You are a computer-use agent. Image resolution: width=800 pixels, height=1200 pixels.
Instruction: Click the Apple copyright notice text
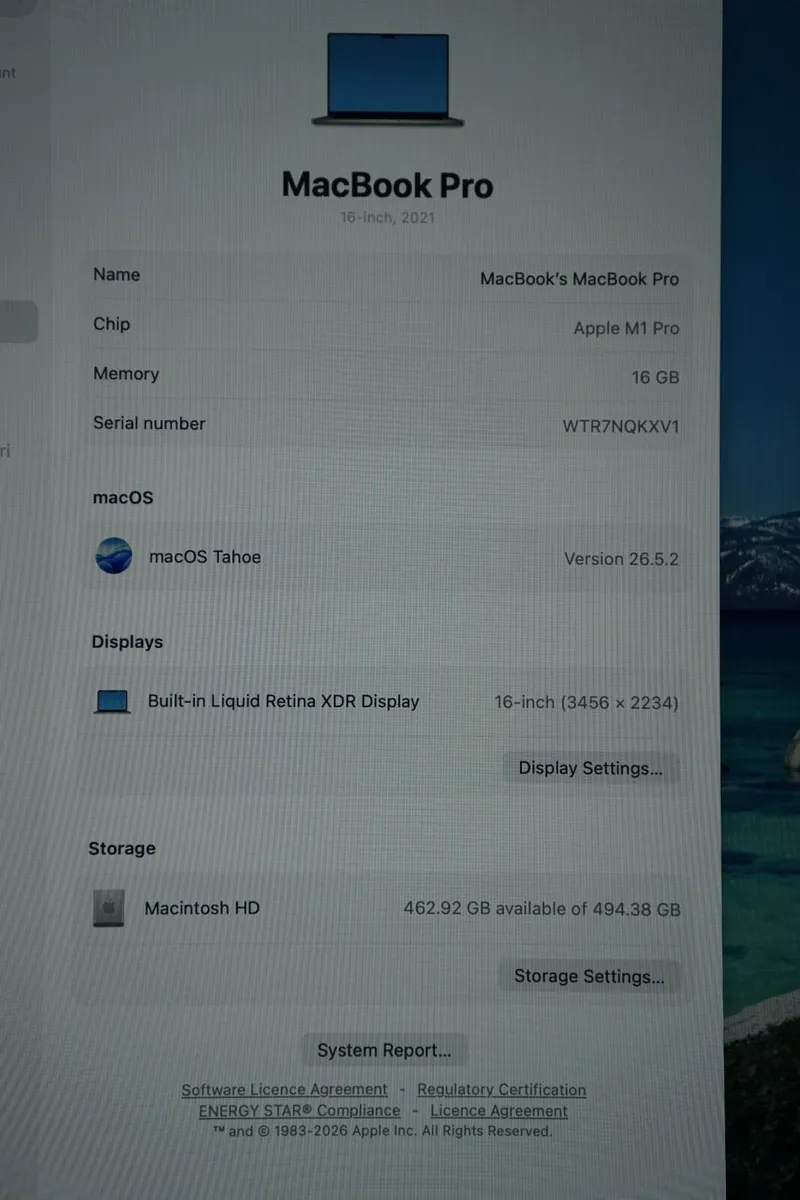point(382,1131)
